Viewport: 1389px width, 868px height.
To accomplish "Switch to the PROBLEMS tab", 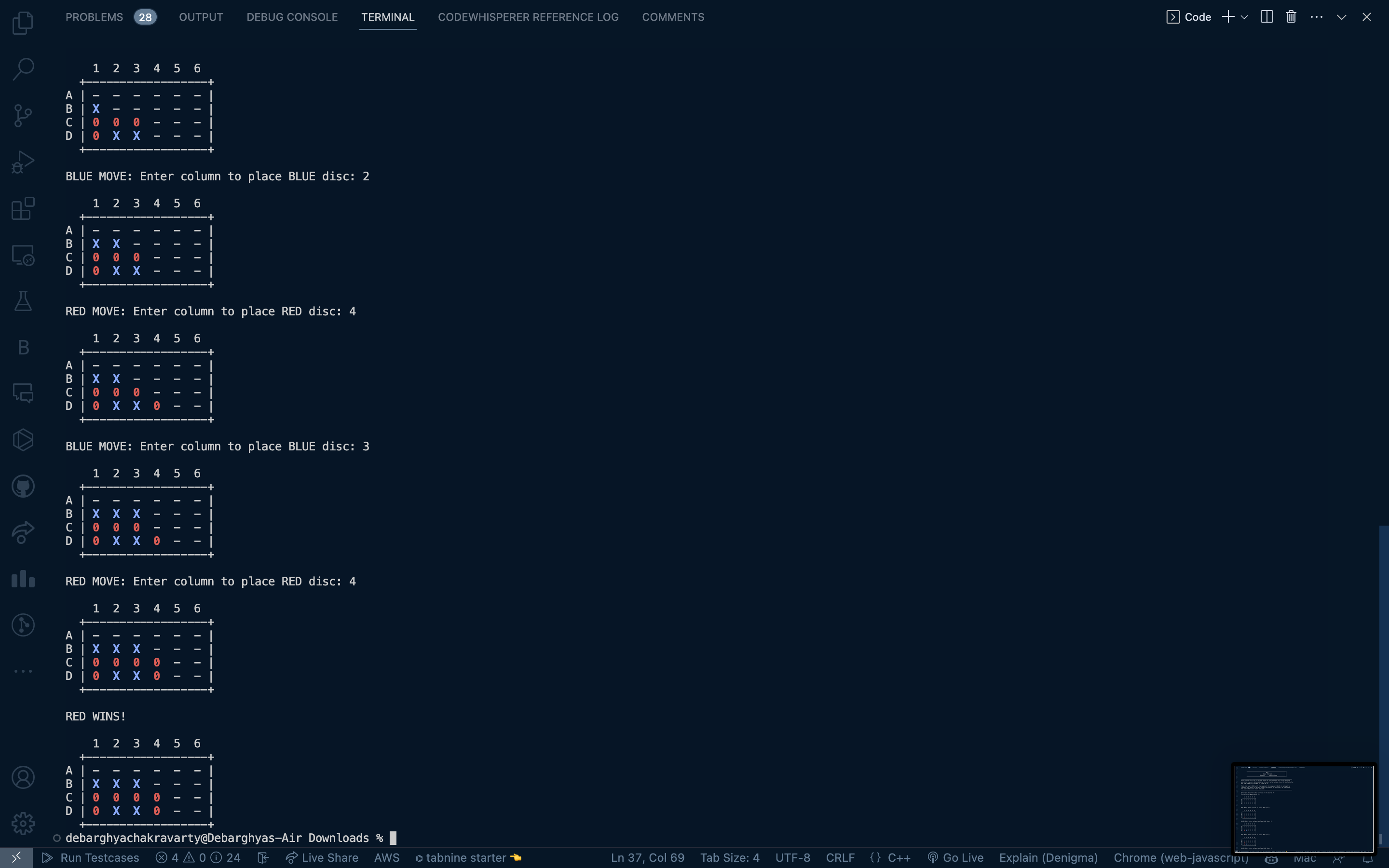I will [x=94, y=17].
